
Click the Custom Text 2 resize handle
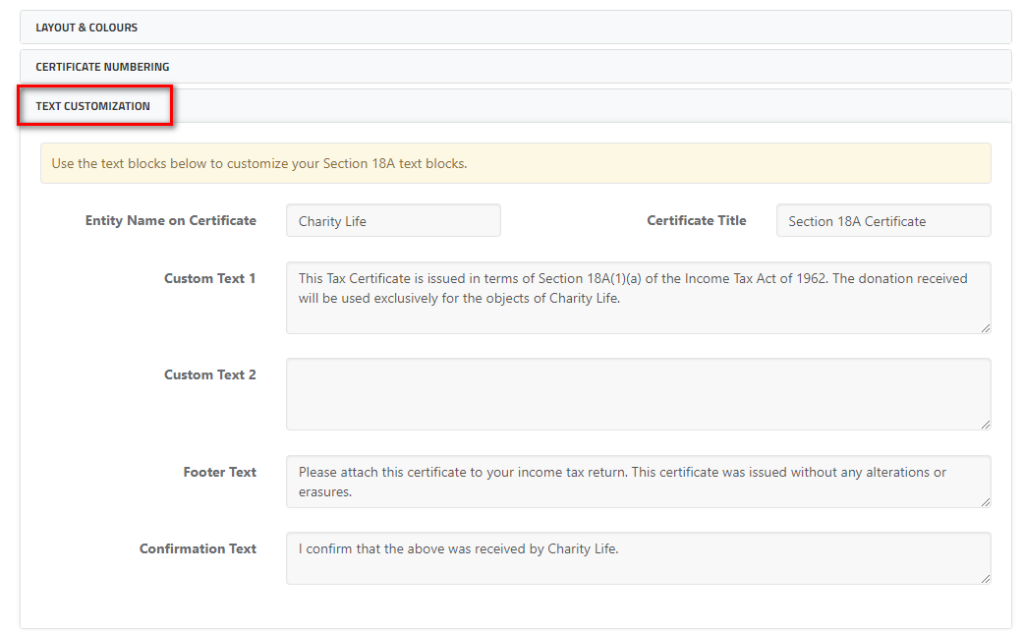pyautogui.click(x=985, y=424)
